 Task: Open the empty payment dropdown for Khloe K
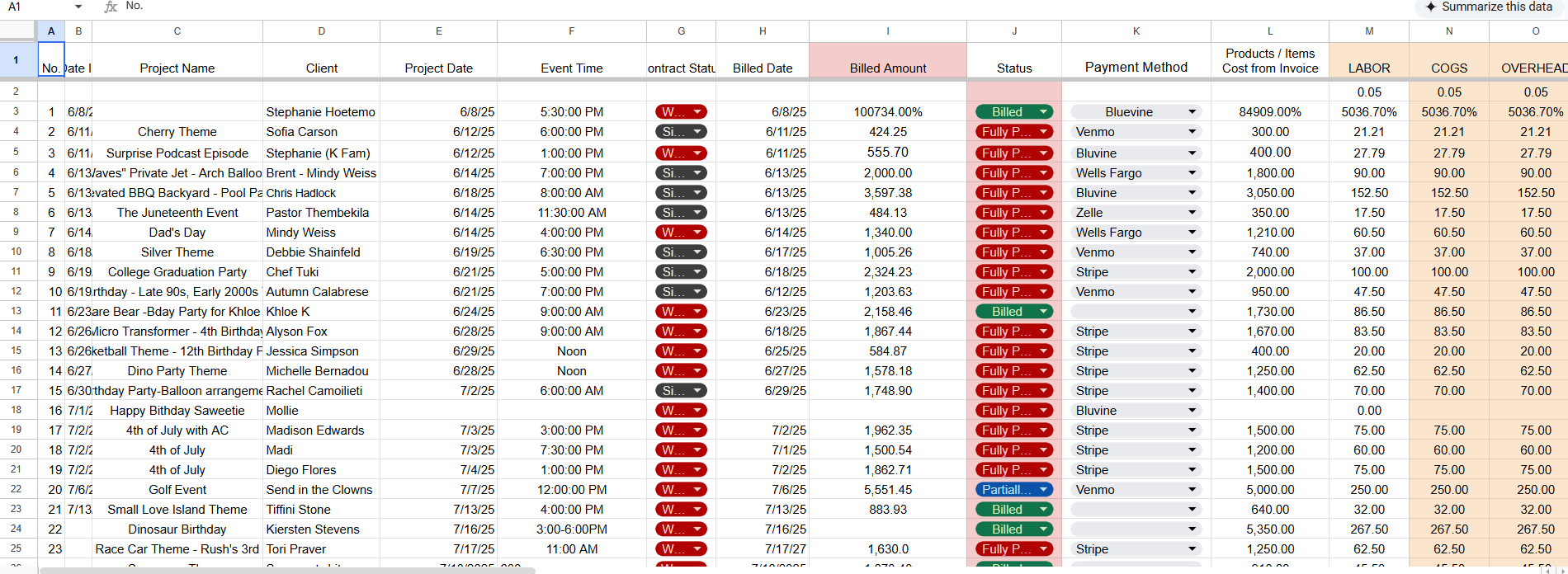coord(1136,312)
